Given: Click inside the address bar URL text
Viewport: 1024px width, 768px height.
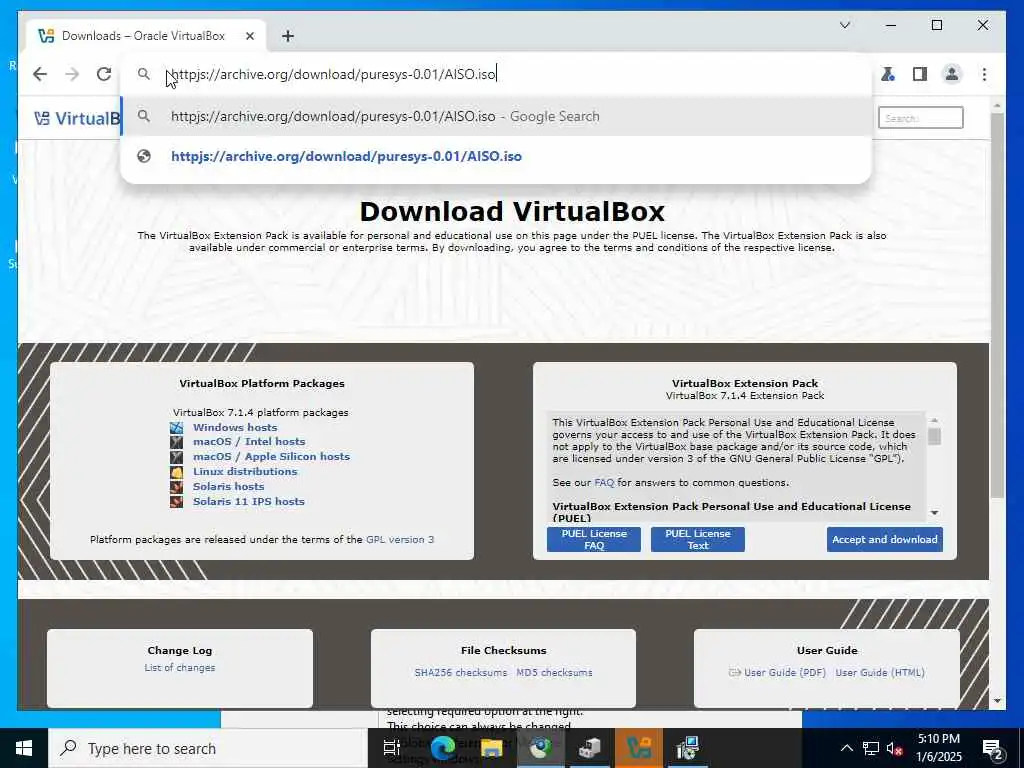Looking at the screenshot, I should click(333, 74).
